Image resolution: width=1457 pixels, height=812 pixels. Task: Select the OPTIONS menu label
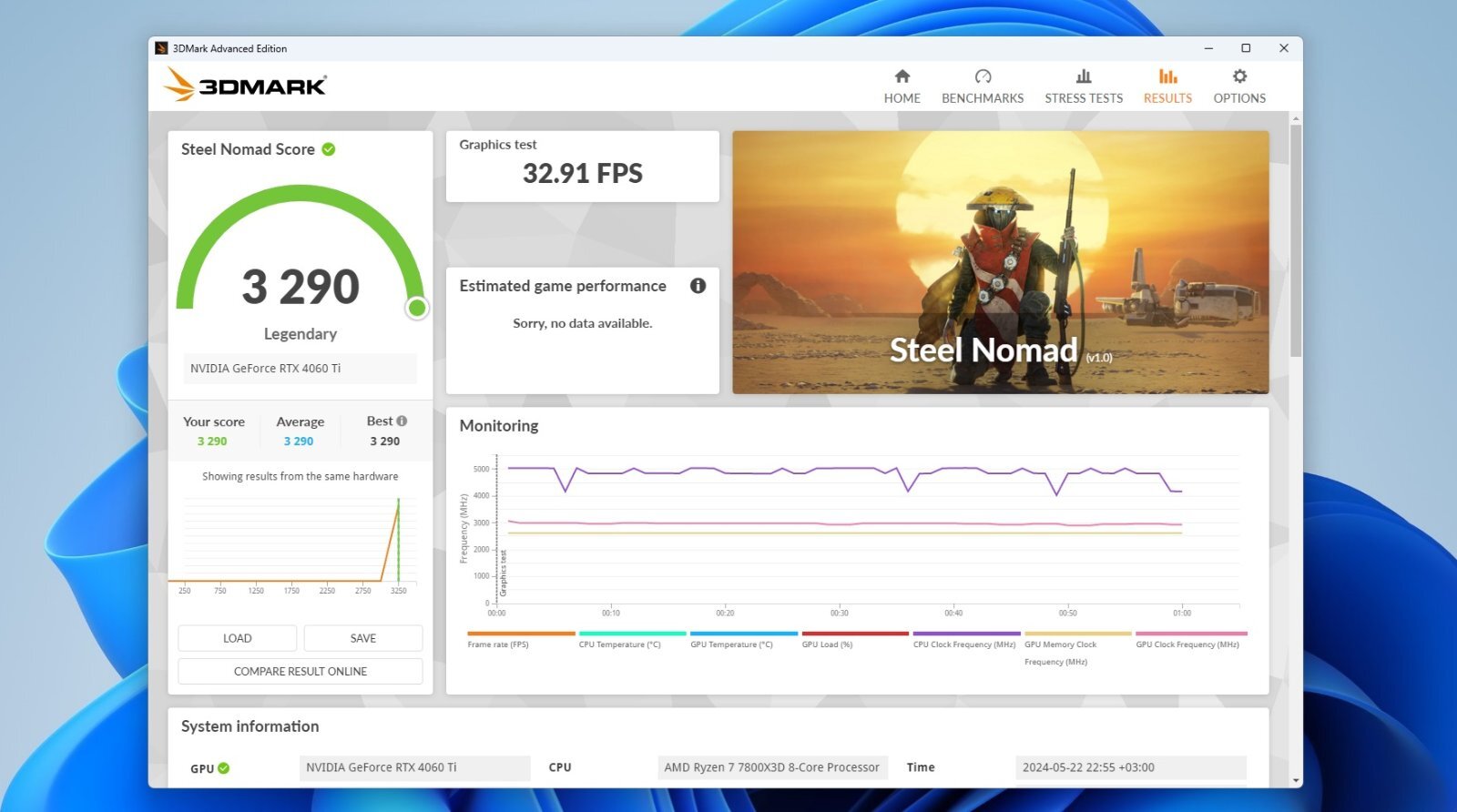1239,98
